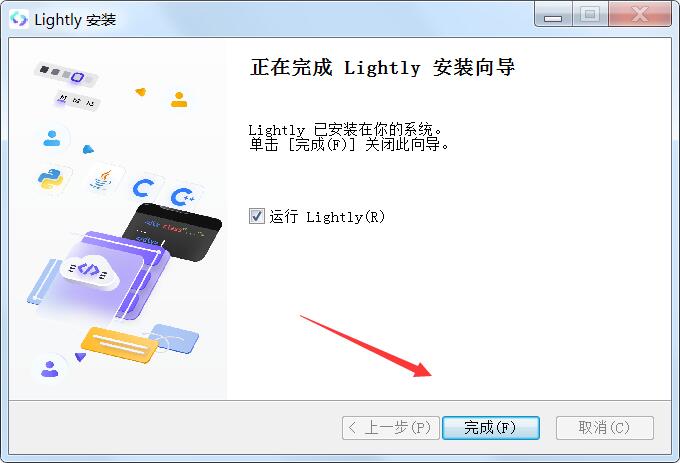Click the C++ language logo
This screenshot has height=463, width=680.
(182, 197)
